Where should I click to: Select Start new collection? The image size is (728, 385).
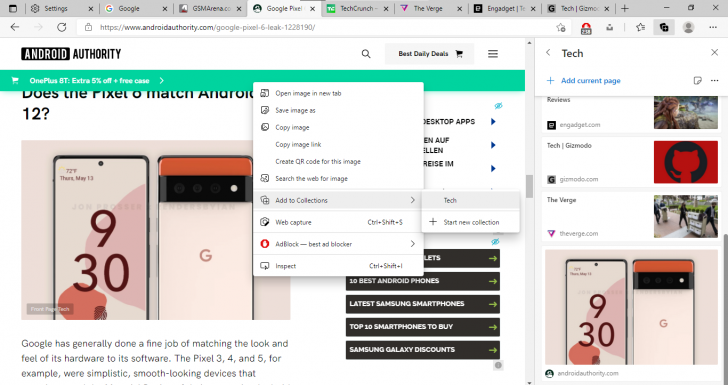pyautogui.click(x=470, y=222)
